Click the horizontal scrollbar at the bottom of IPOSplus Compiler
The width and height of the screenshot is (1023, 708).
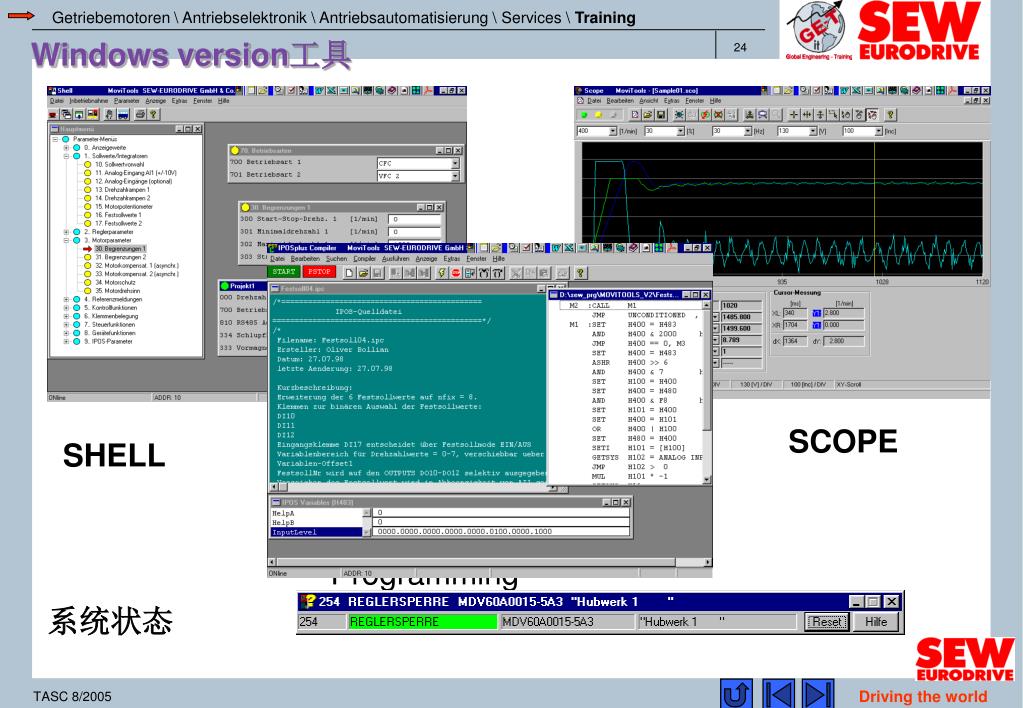(489, 562)
